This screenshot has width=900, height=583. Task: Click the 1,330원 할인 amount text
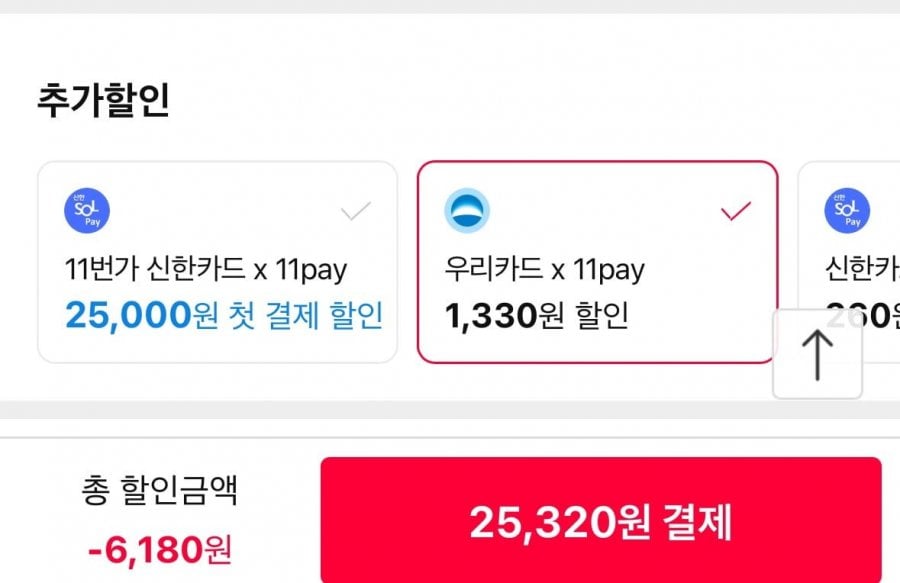click(x=537, y=316)
